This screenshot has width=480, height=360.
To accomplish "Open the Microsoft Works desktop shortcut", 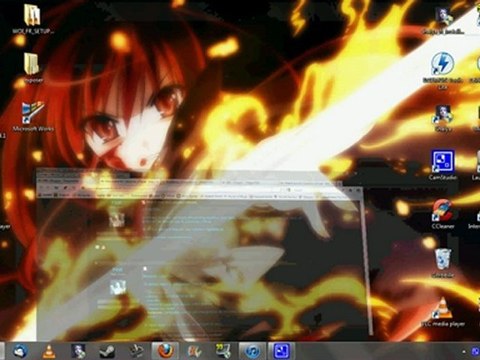I will 32,113.
